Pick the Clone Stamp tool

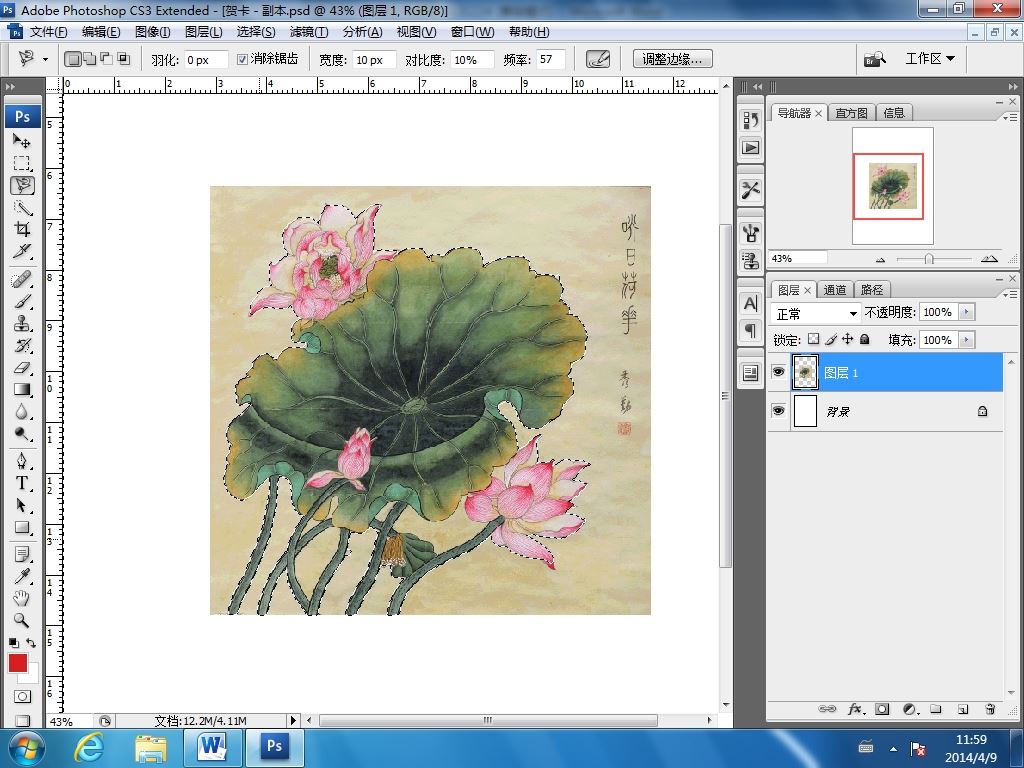click(x=22, y=324)
